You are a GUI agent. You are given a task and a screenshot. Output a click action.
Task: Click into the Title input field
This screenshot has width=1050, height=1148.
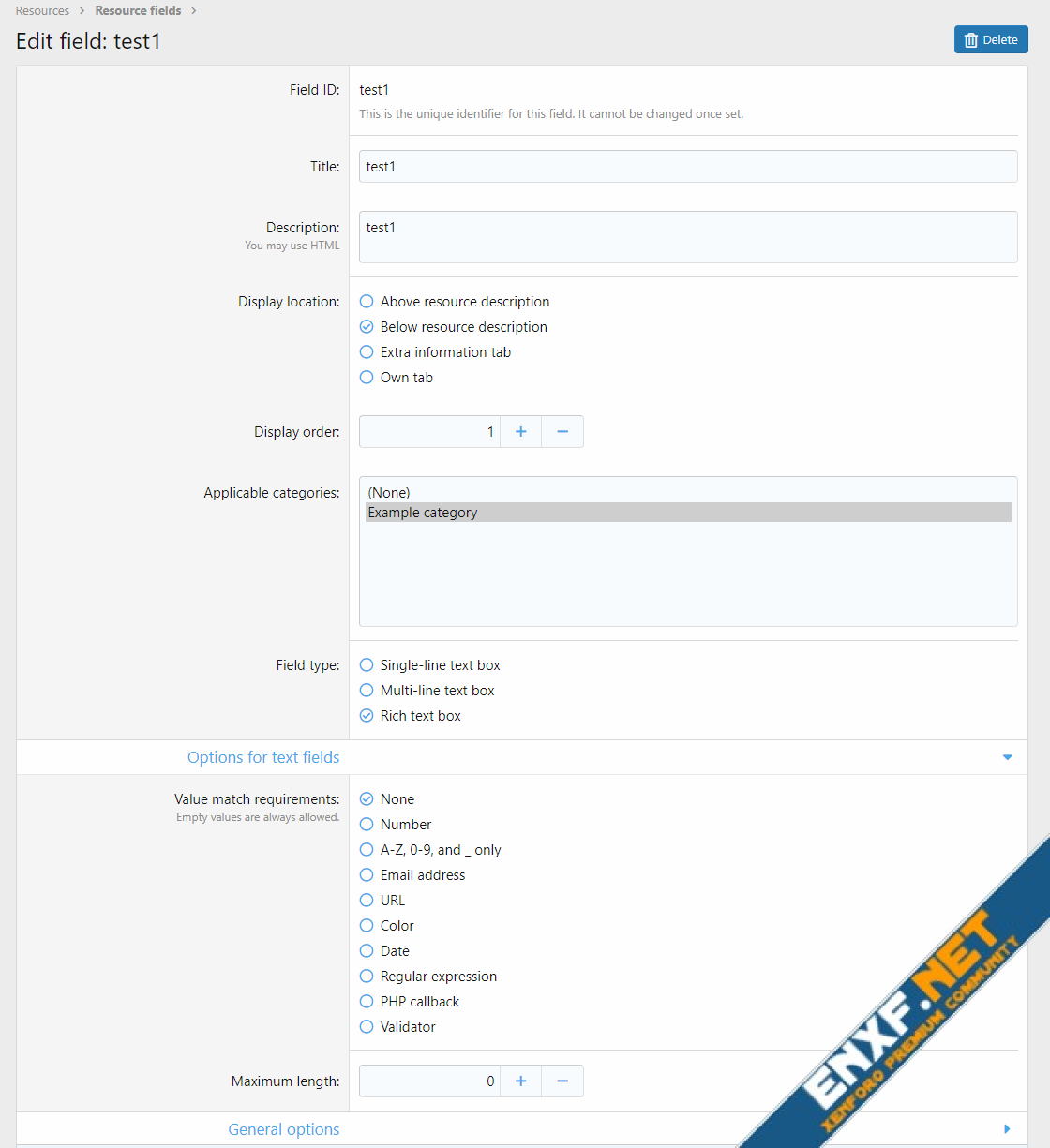pyautogui.click(x=687, y=167)
